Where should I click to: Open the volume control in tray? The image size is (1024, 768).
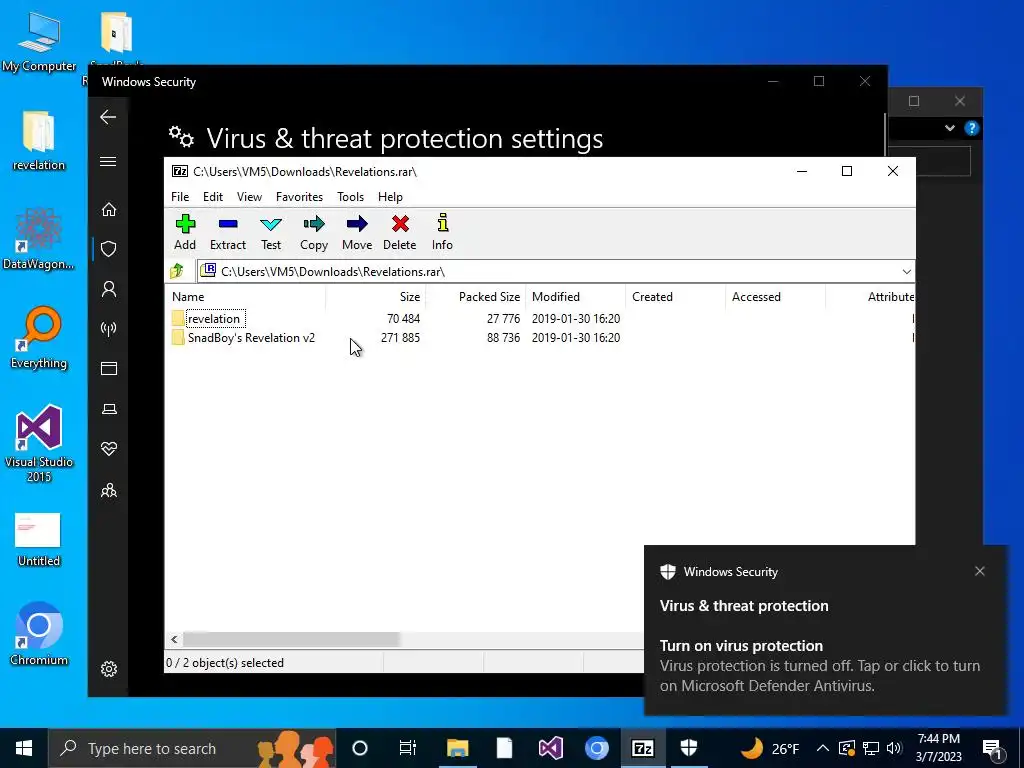(x=894, y=748)
